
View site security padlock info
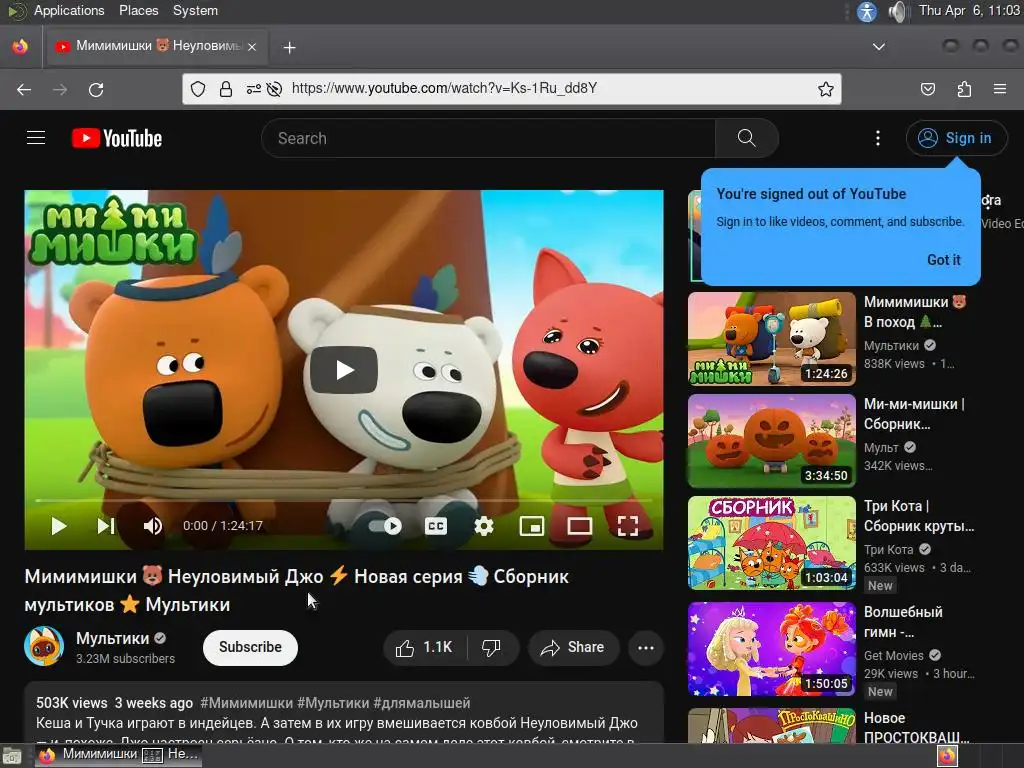[226, 89]
